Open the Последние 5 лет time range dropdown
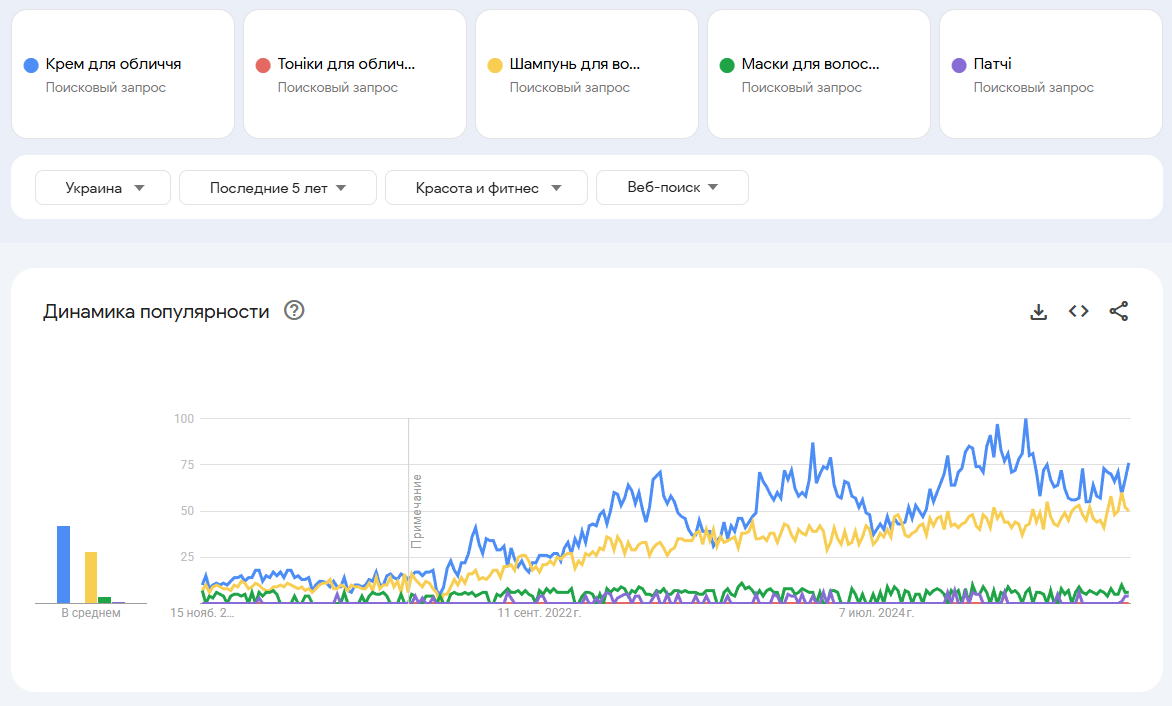 click(x=277, y=188)
